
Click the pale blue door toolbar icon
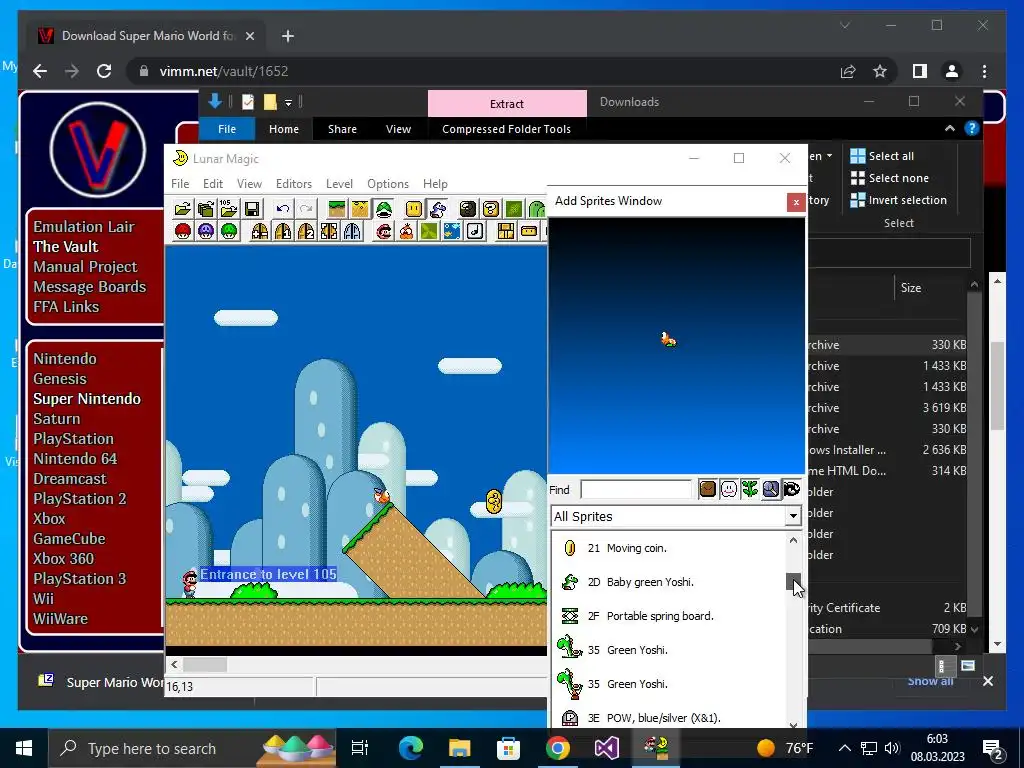pos(352,231)
